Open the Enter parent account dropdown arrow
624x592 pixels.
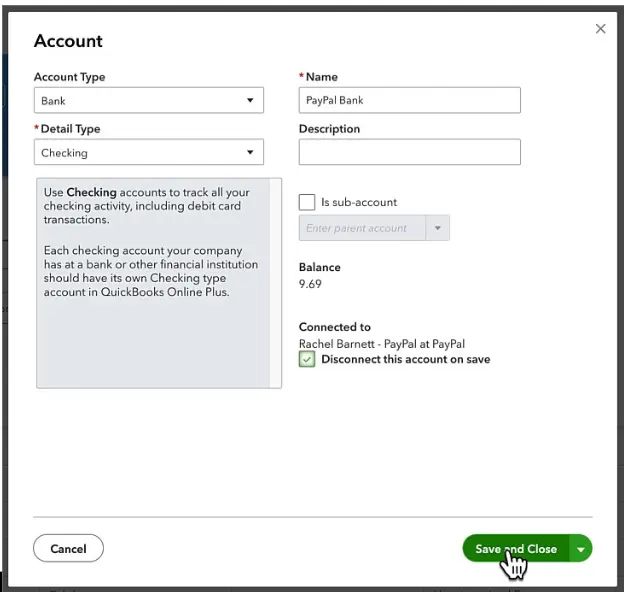coord(438,228)
